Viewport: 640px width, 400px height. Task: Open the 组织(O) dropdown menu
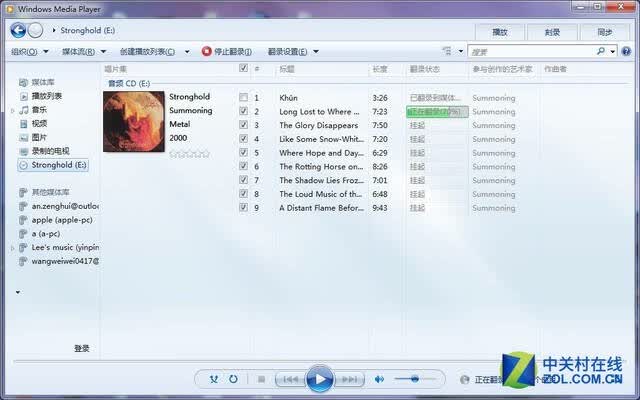coord(30,51)
